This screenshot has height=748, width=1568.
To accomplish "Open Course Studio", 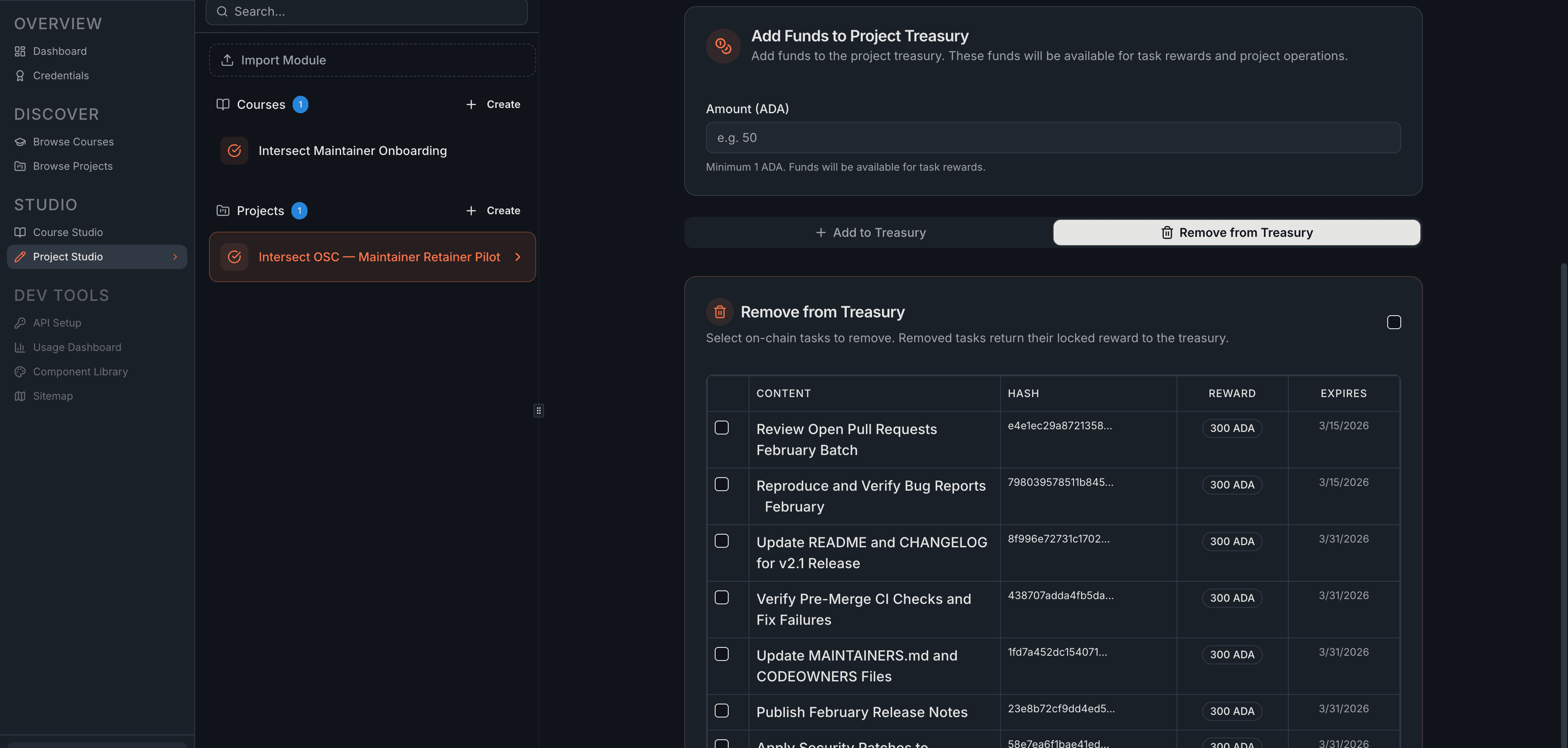I will [68, 232].
